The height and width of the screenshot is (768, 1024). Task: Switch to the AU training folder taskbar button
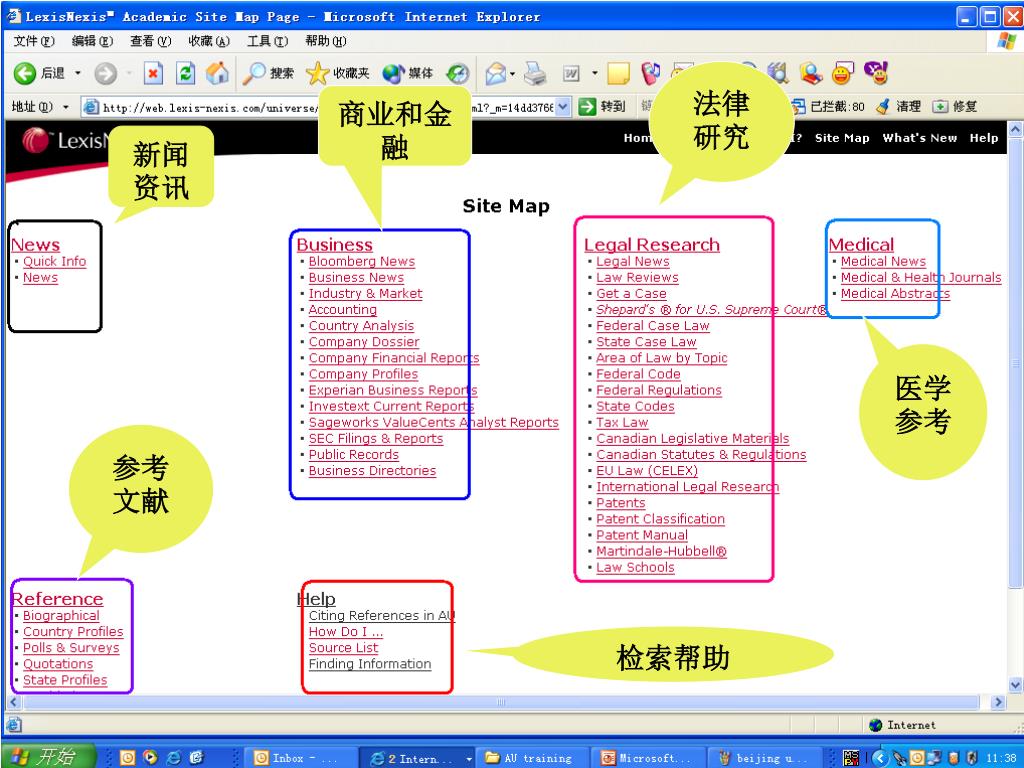[x=532, y=758]
